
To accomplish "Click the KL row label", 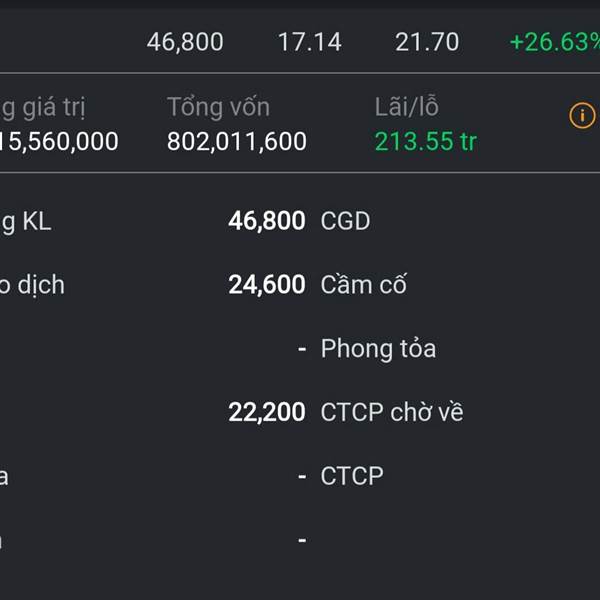I will pos(25,221).
